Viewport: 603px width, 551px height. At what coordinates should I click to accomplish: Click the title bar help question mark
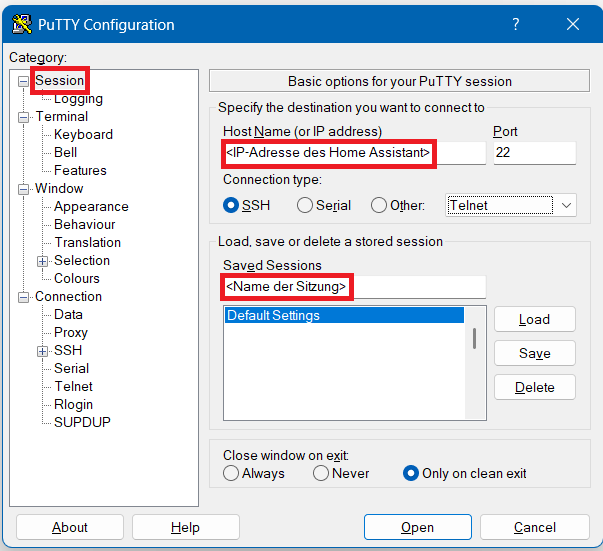tap(515, 25)
